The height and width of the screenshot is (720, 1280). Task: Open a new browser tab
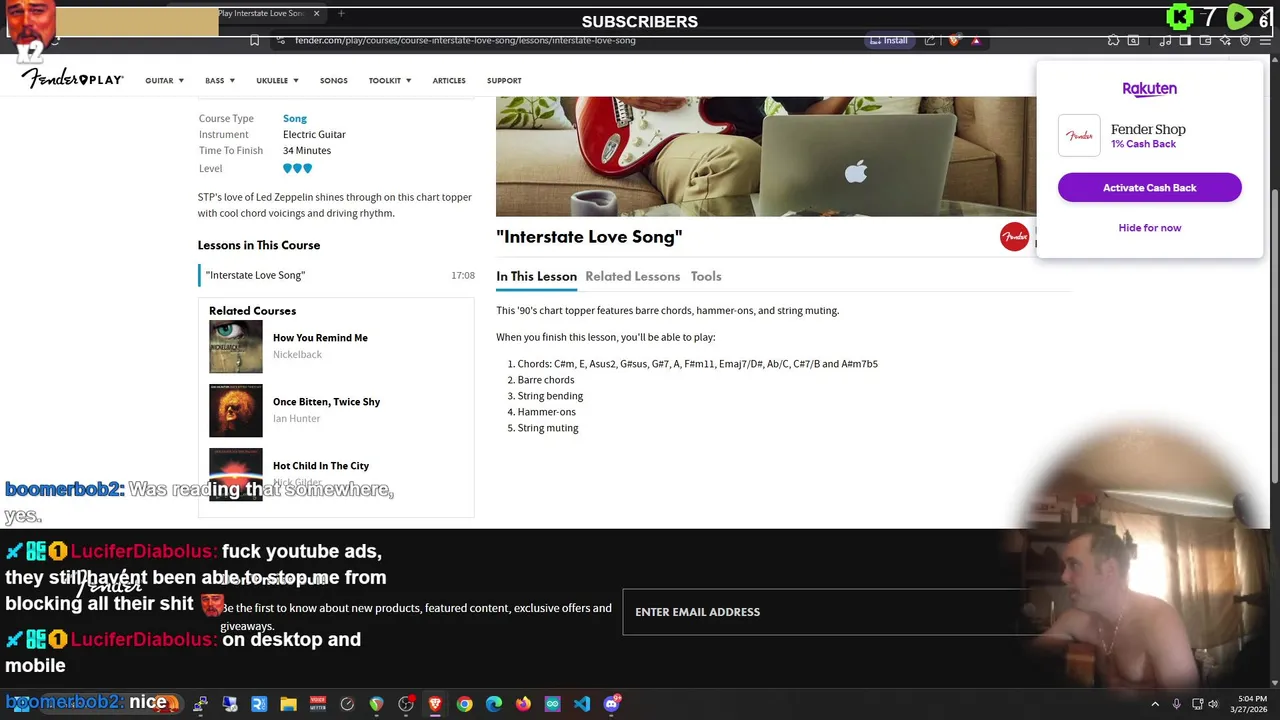pyautogui.click(x=341, y=13)
